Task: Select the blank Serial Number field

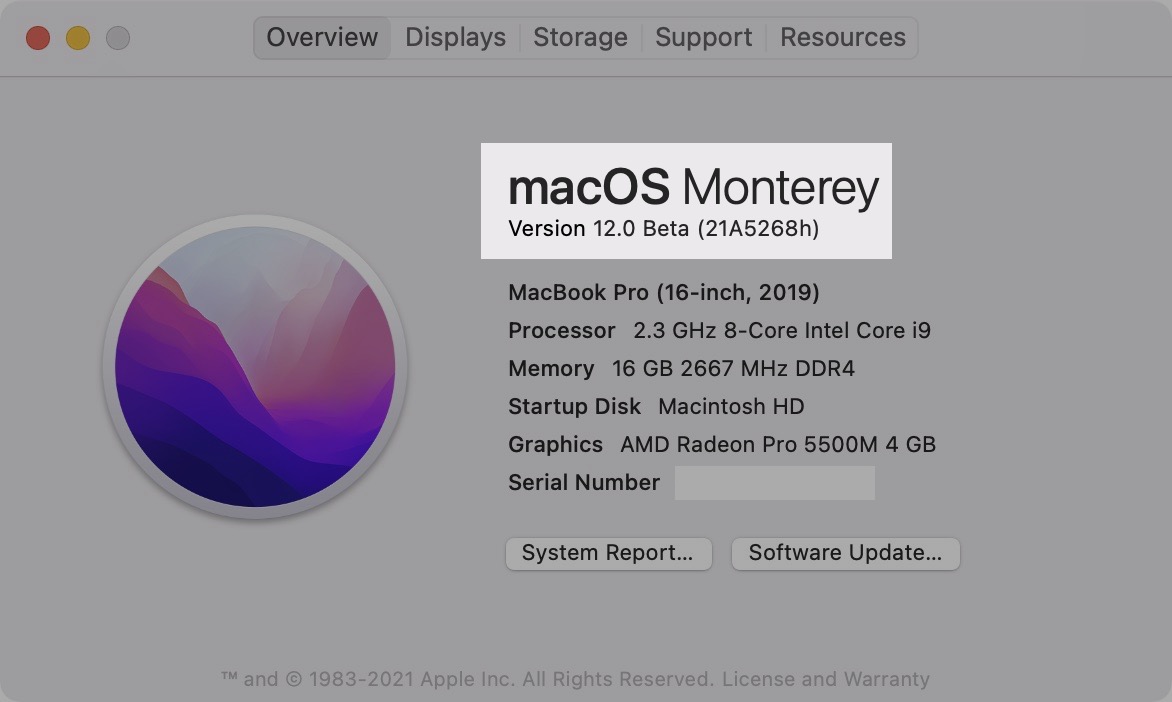Action: click(x=774, y=483)
